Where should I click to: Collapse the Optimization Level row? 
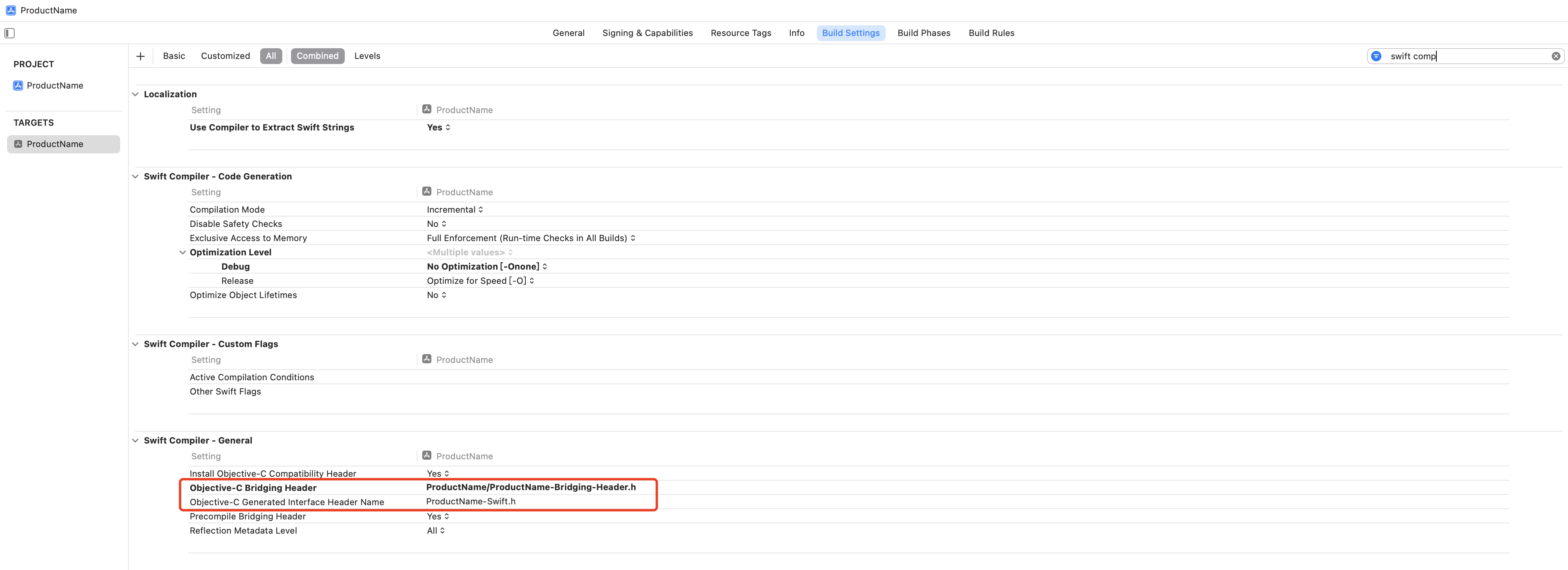point(182,253)
